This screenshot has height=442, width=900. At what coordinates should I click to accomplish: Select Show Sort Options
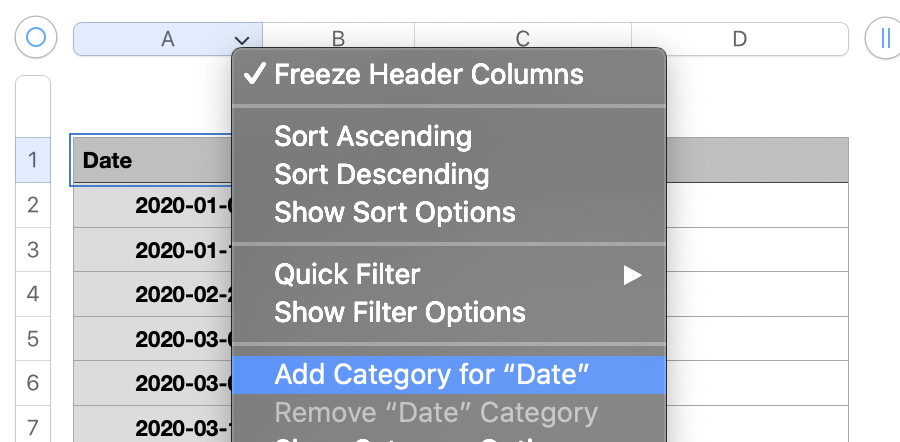click(395, 212)
